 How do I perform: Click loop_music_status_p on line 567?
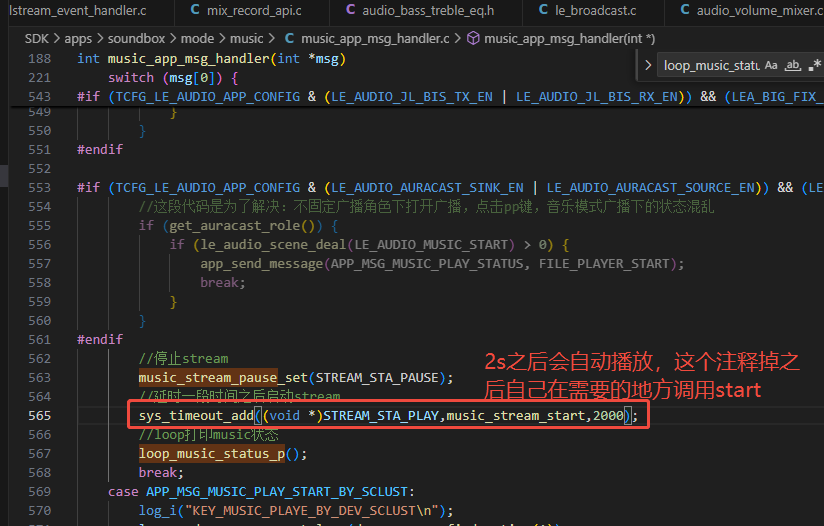pyautogui.click(x=211, y=453)
